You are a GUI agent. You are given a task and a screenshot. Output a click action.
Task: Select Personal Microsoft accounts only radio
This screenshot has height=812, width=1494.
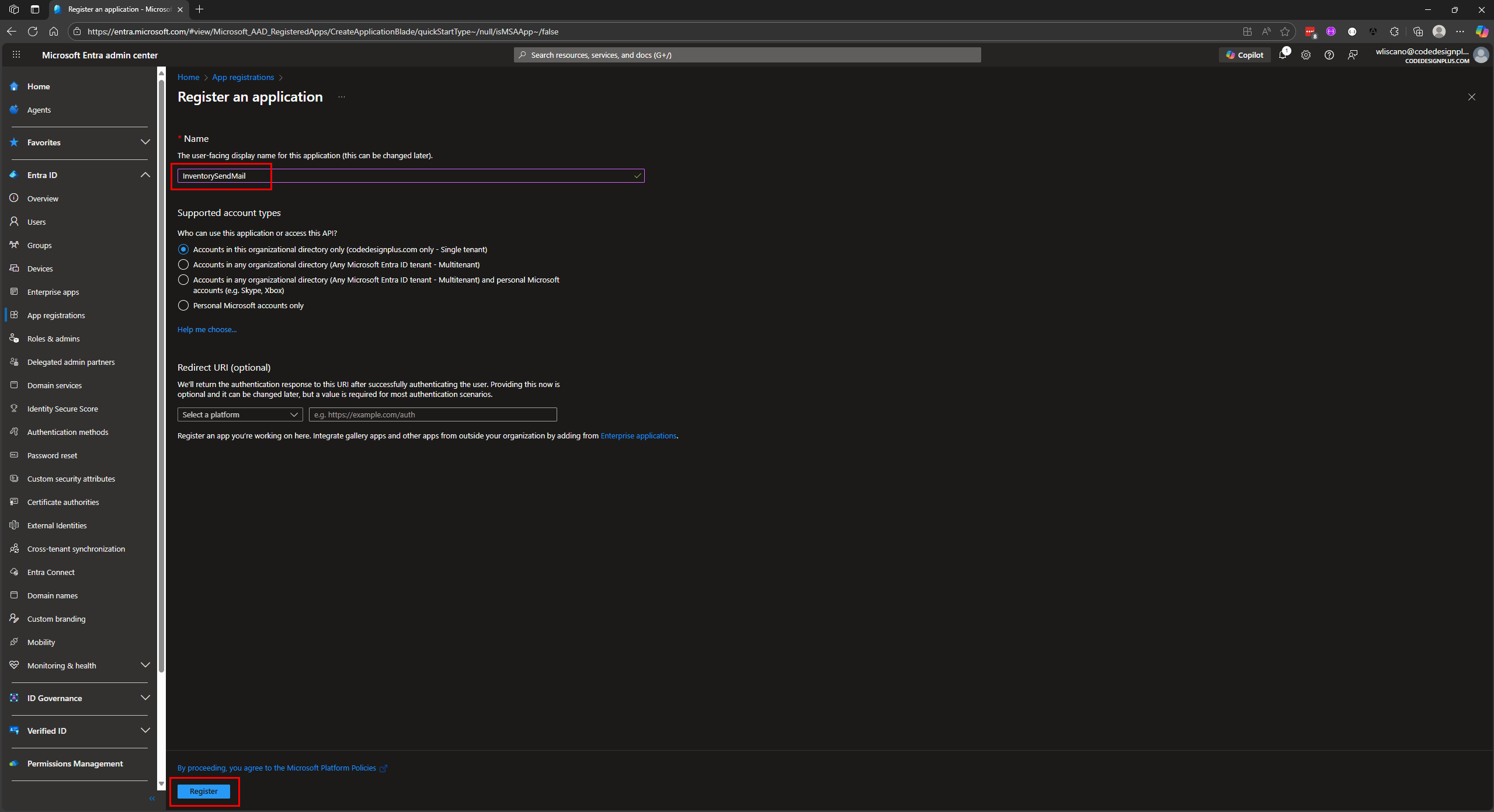point(183,305)
